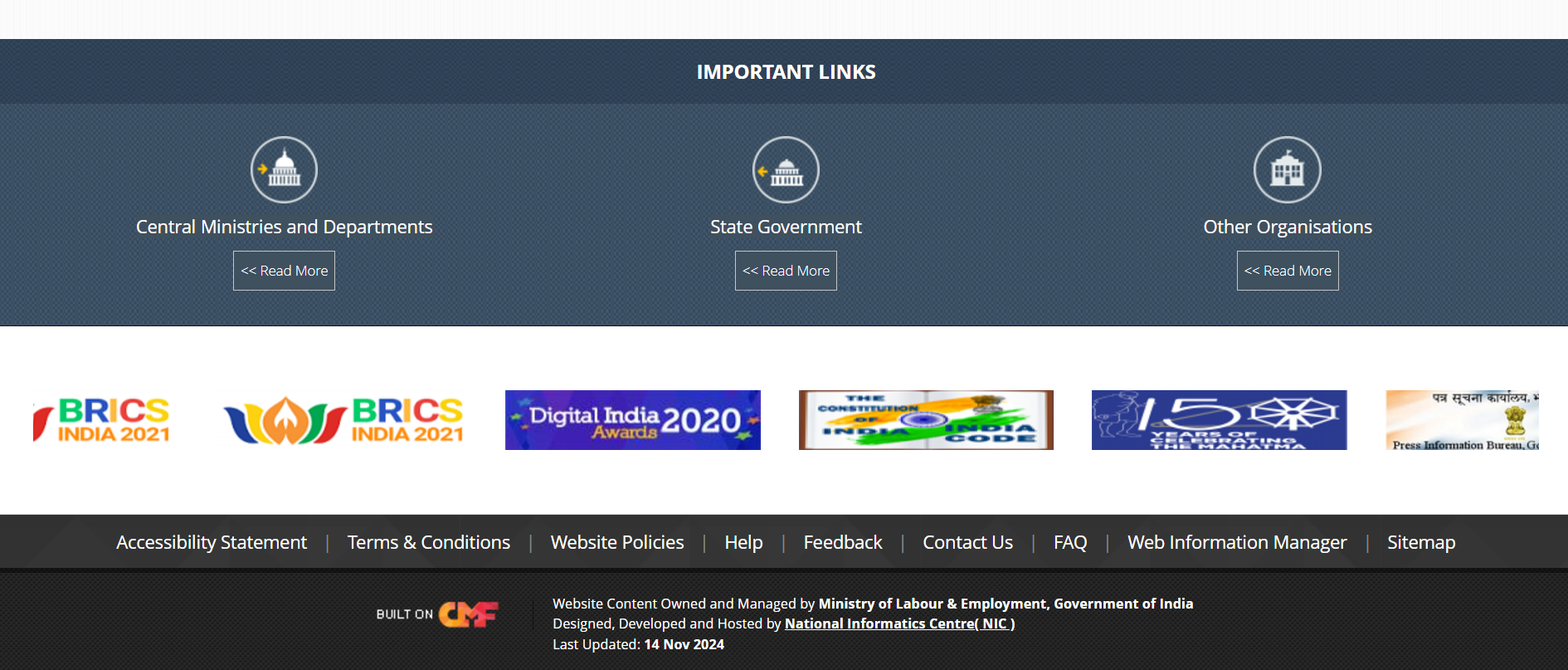
Task: Open the Digital India Awards 2020 banner
Action: pyautogui.click(x=633, y=420)
